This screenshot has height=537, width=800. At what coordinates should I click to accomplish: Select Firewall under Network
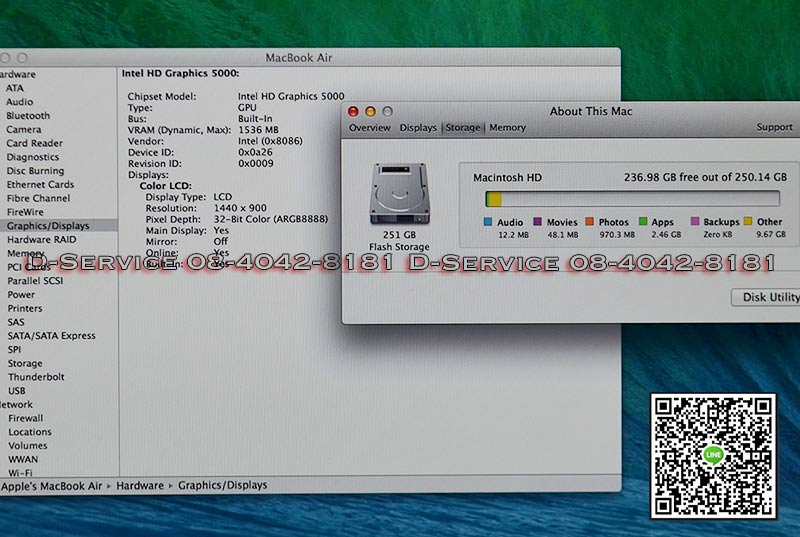tap(26, 418)
